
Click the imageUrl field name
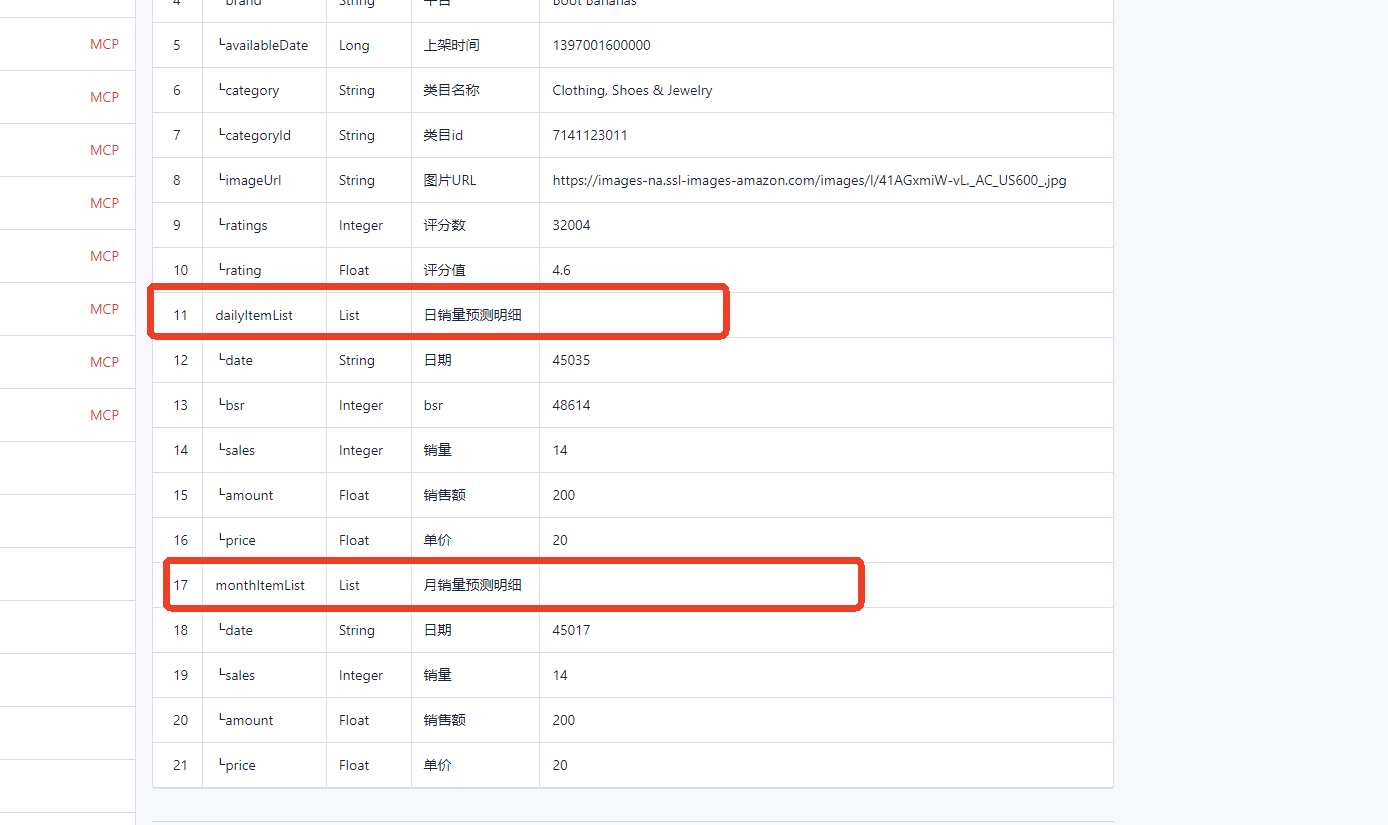pyautogui.click(x=249, y=180)
